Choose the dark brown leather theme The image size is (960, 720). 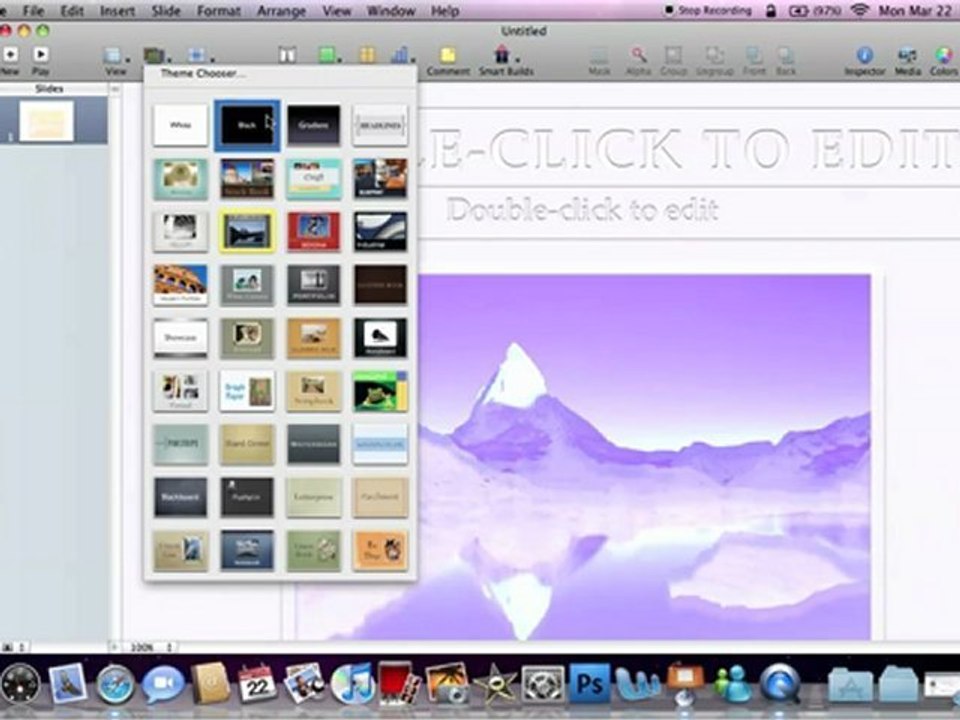point(380,285)
